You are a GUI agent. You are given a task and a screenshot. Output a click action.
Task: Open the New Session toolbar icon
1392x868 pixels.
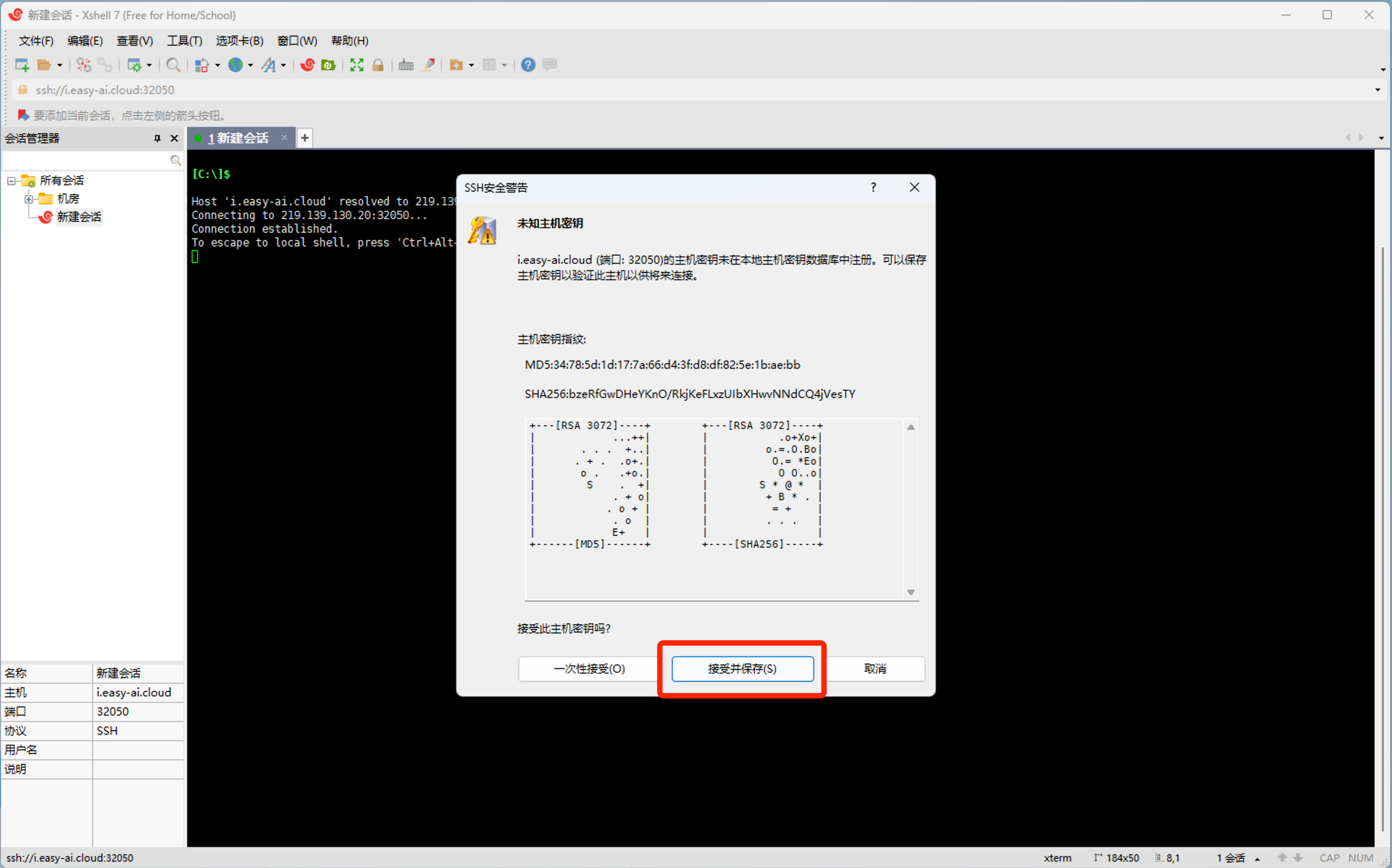click(x=22, y=65)
